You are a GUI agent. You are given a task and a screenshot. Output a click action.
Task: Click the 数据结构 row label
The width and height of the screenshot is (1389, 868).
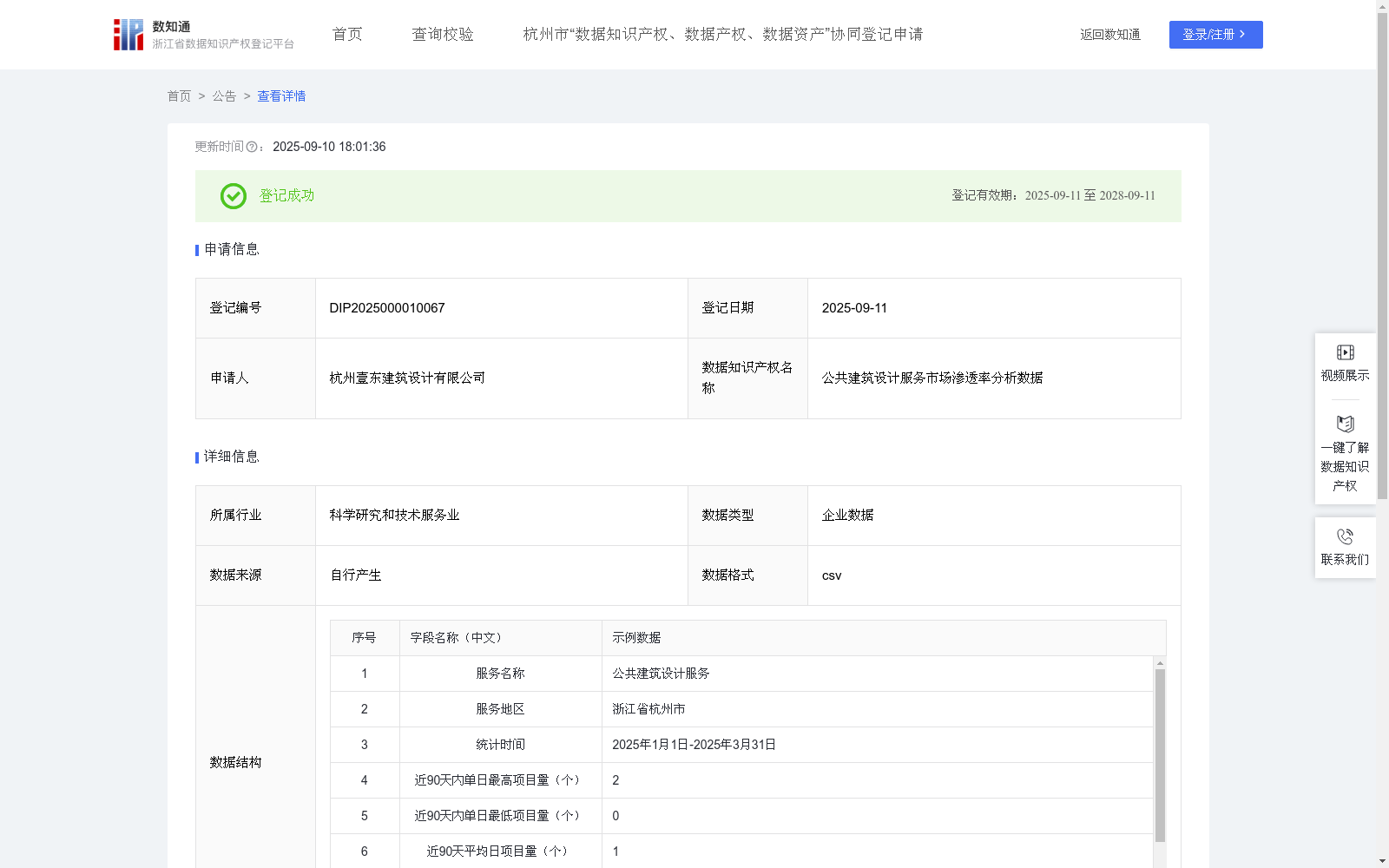point(235,763)
